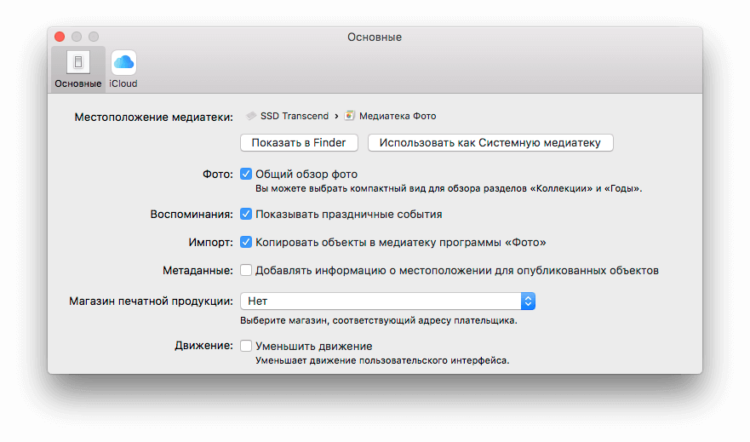The width and height of the screenshot is (750, 442).
Task: Enable Добавлять информацию о местоположении checkbox
Action: click(x=246, y=270)
